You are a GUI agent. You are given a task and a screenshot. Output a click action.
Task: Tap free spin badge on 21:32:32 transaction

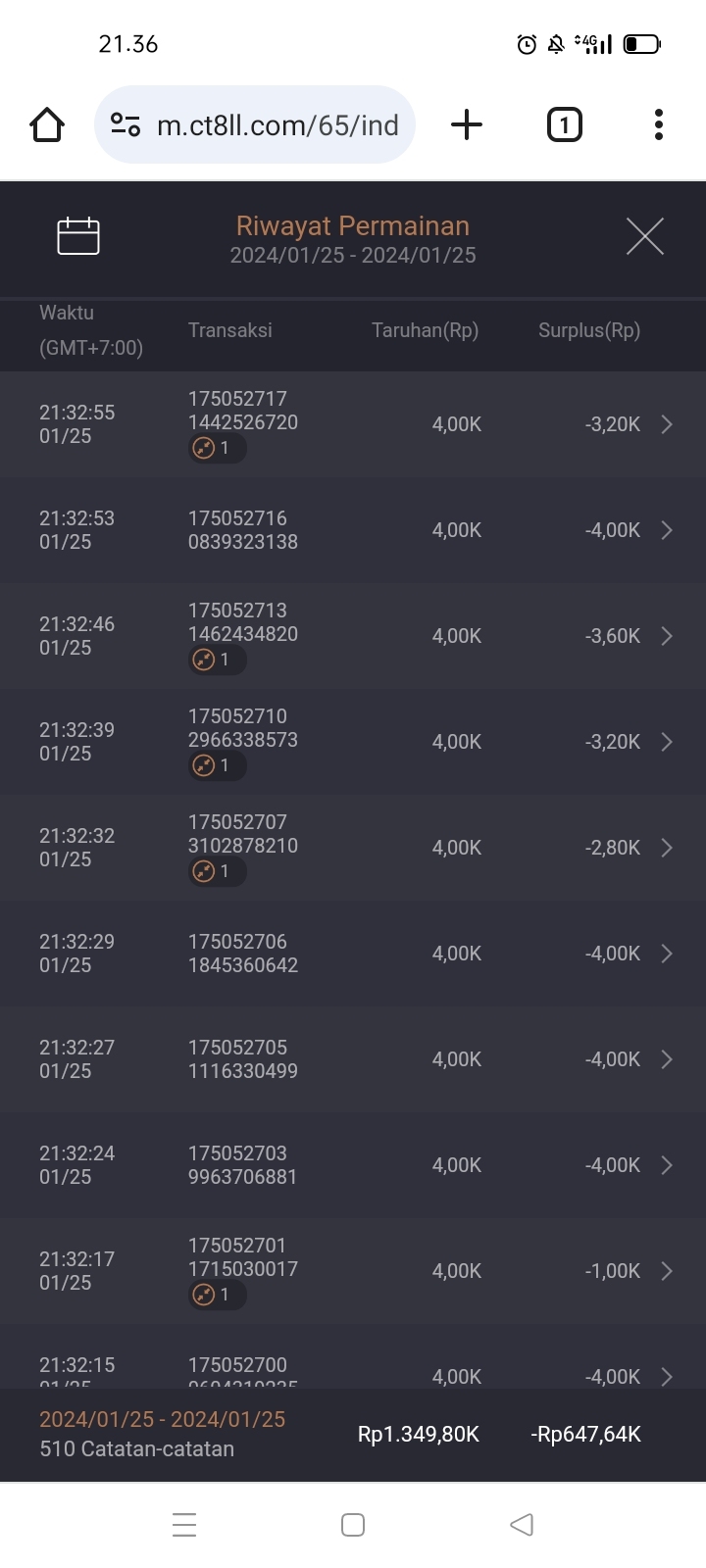[216, 871]
